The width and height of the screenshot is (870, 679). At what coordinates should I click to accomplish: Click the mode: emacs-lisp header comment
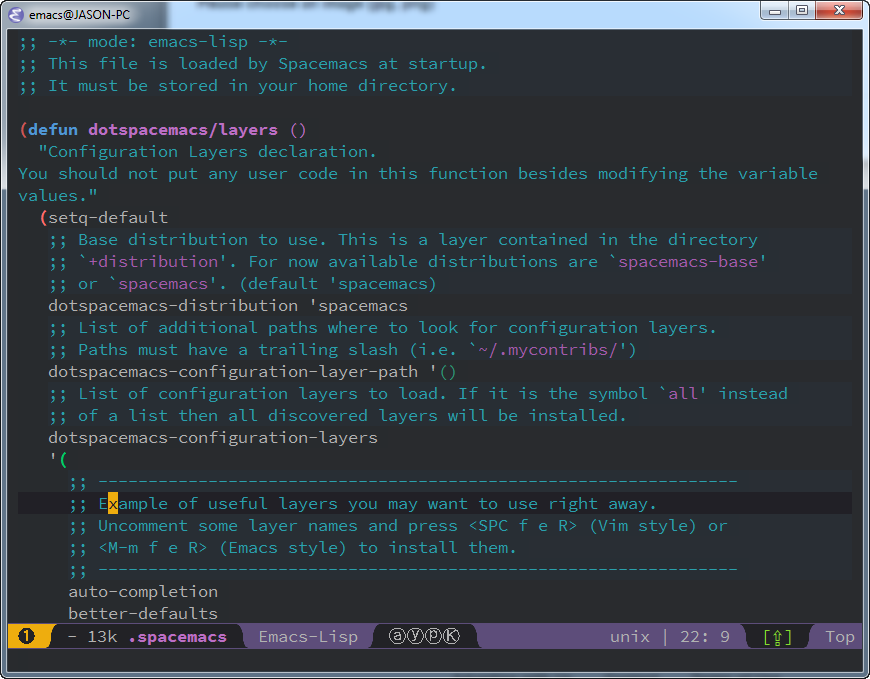click(153, 42)
